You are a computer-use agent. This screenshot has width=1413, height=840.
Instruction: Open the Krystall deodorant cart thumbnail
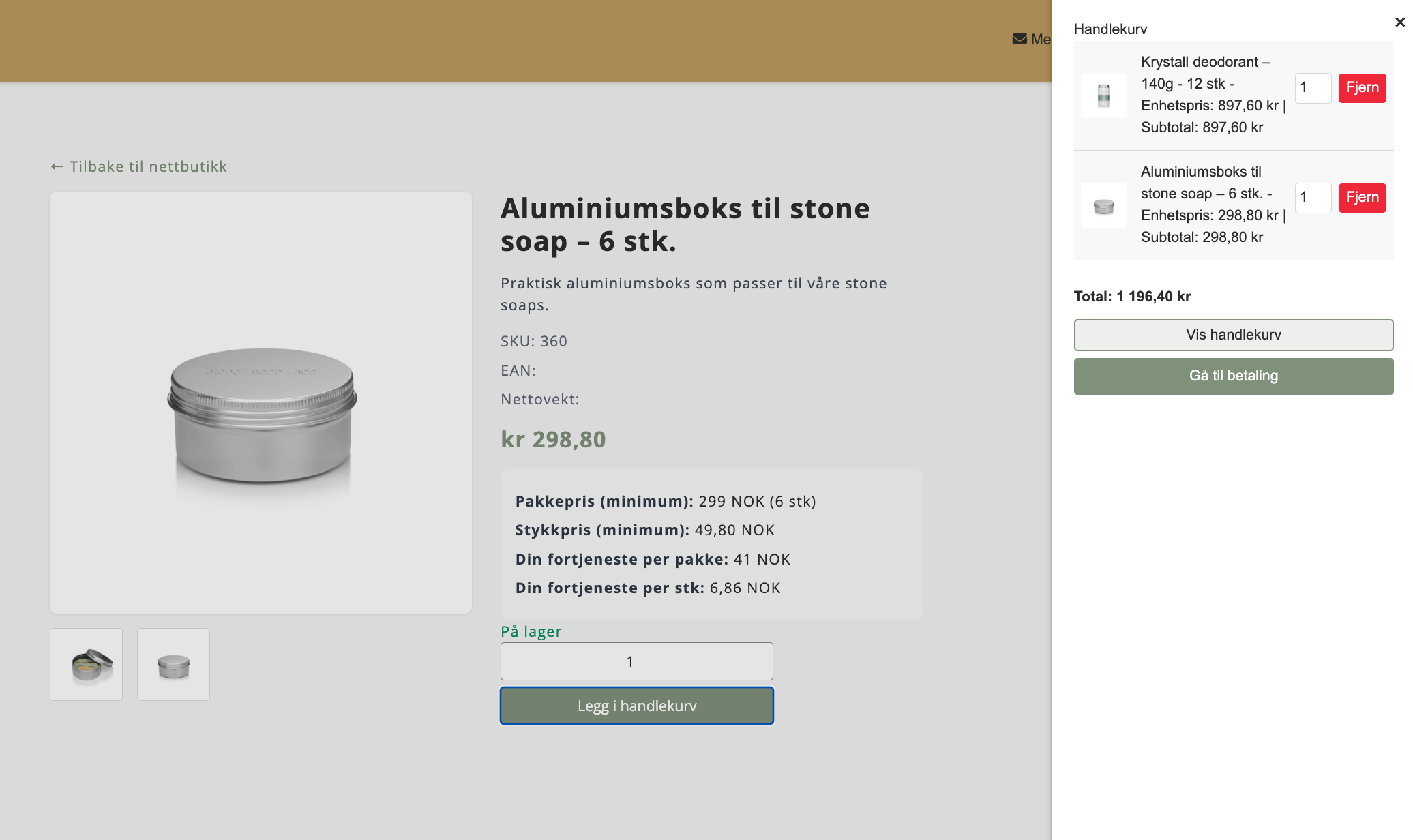1103,95
